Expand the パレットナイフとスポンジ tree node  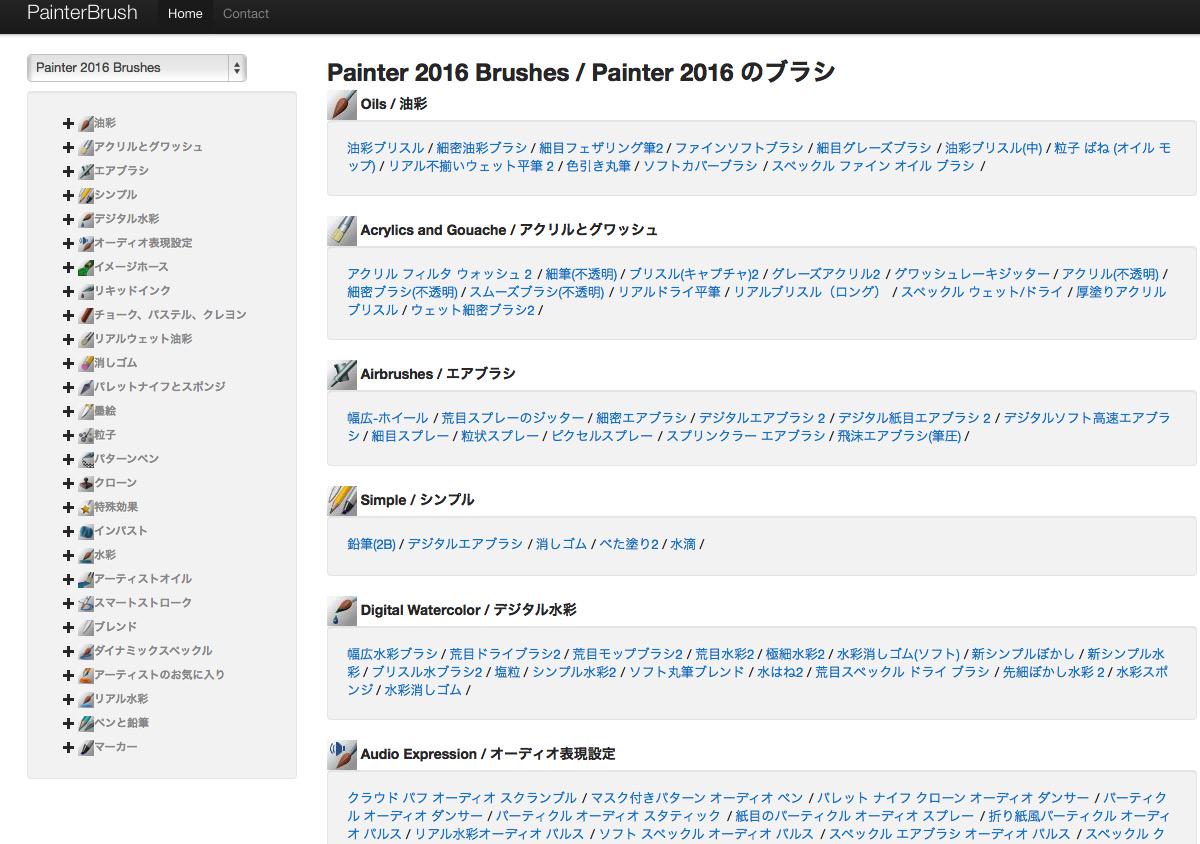(x=68, y=387)
